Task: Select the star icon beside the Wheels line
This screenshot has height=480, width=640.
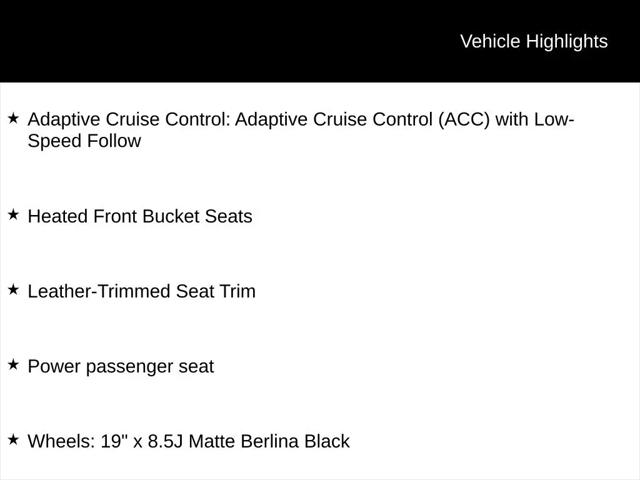Action: coord(13,440)
